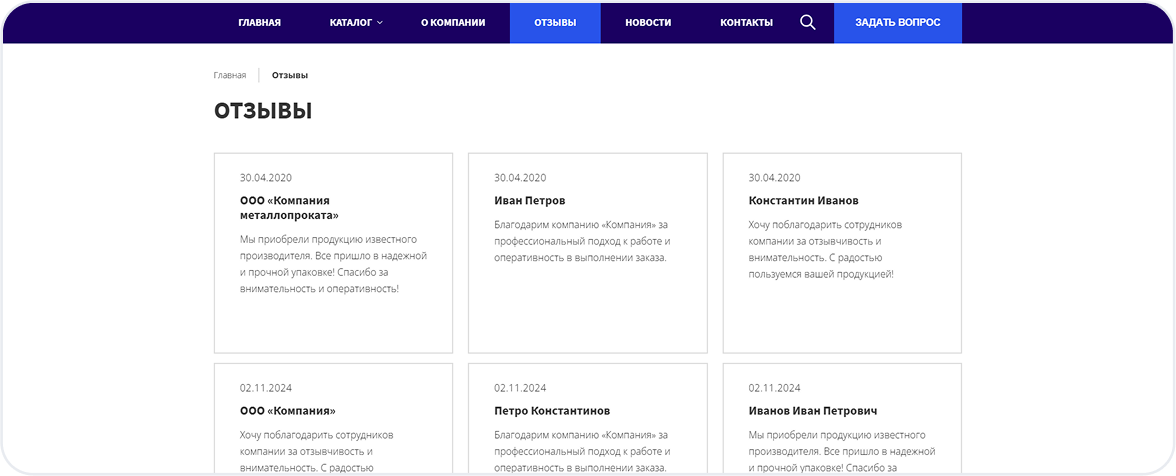Open the Иванов Иван Петрович review
Screen dimensions: 1176x476
(813, 410)
